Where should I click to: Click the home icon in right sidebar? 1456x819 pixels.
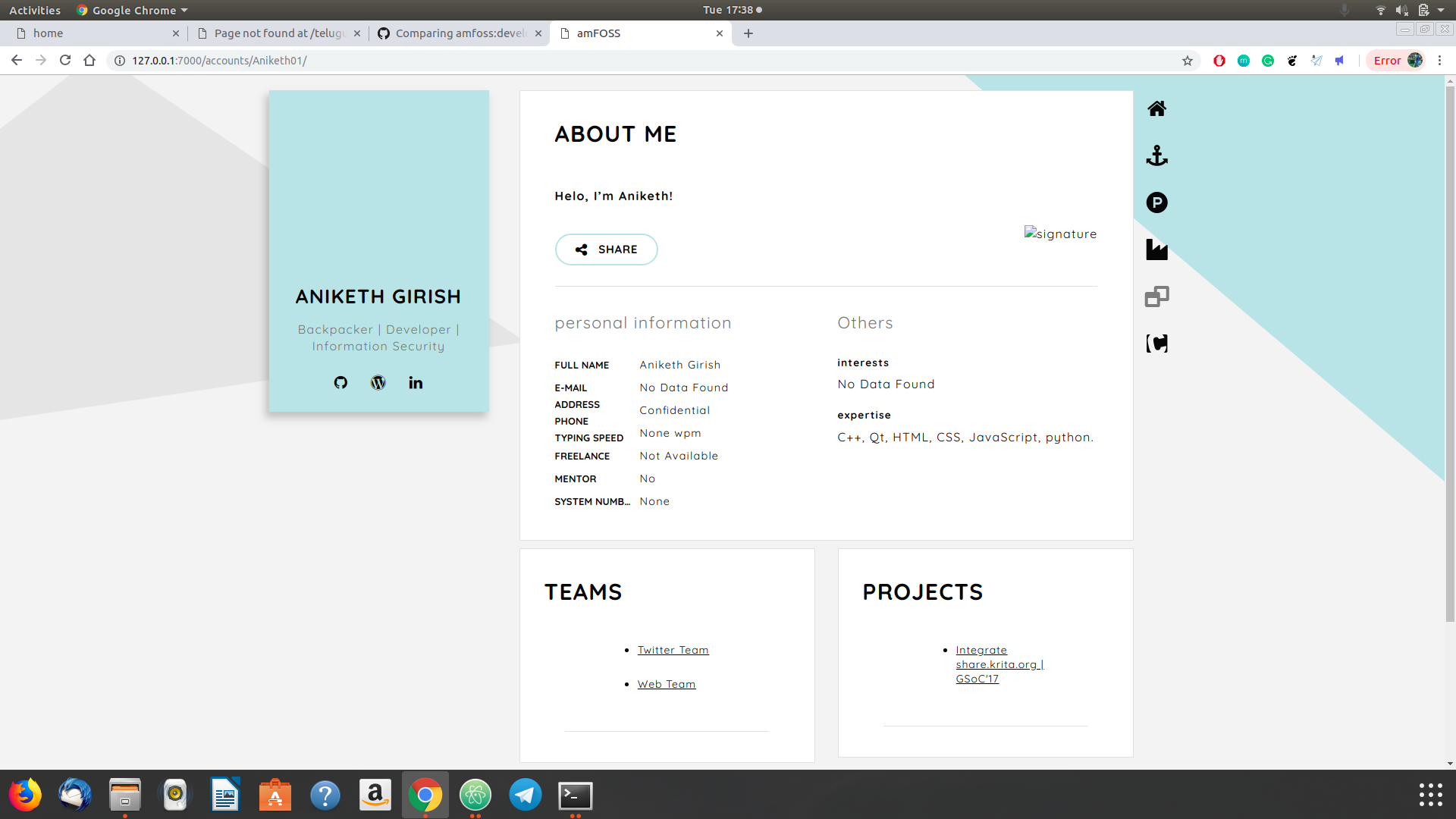click(x=1156, y=108)
